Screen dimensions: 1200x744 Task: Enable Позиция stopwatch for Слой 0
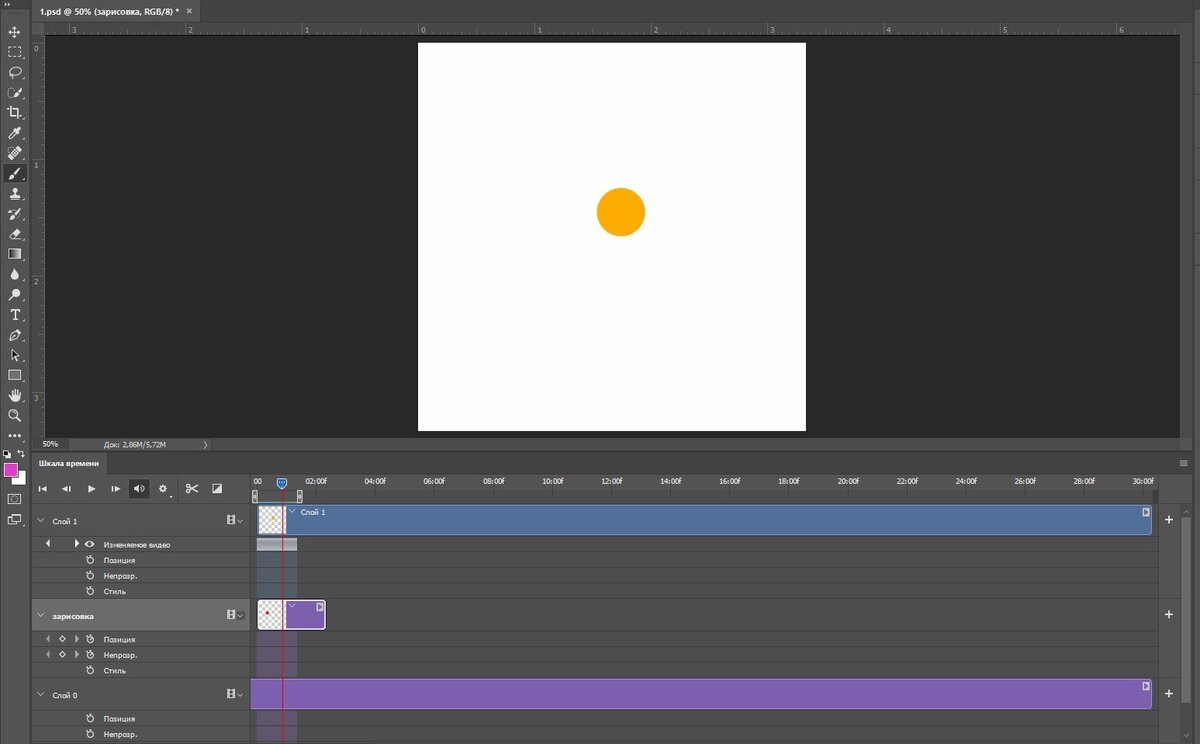pyautogui.click(x=90, y=718)
